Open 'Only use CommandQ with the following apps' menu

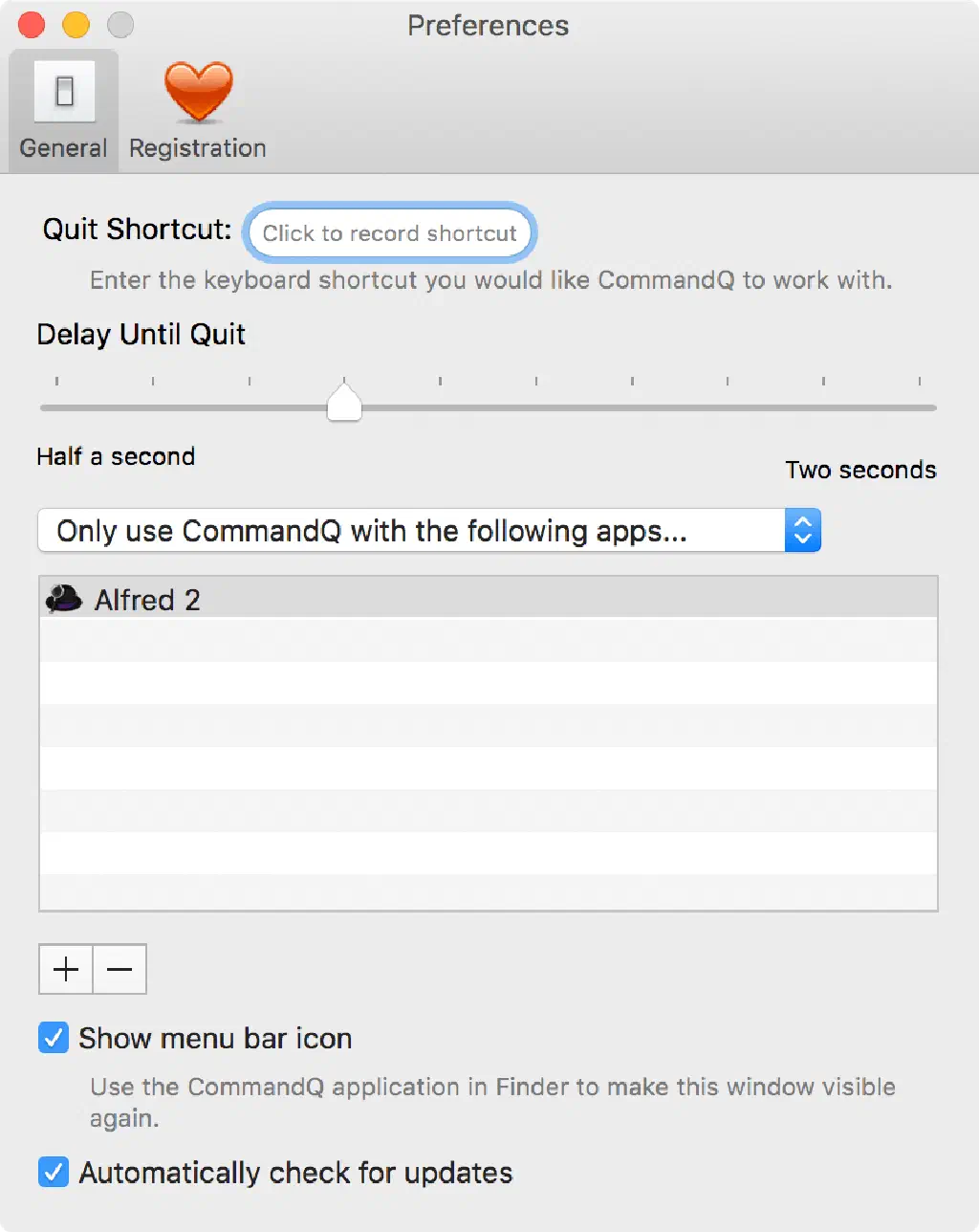tap(411, 530)
